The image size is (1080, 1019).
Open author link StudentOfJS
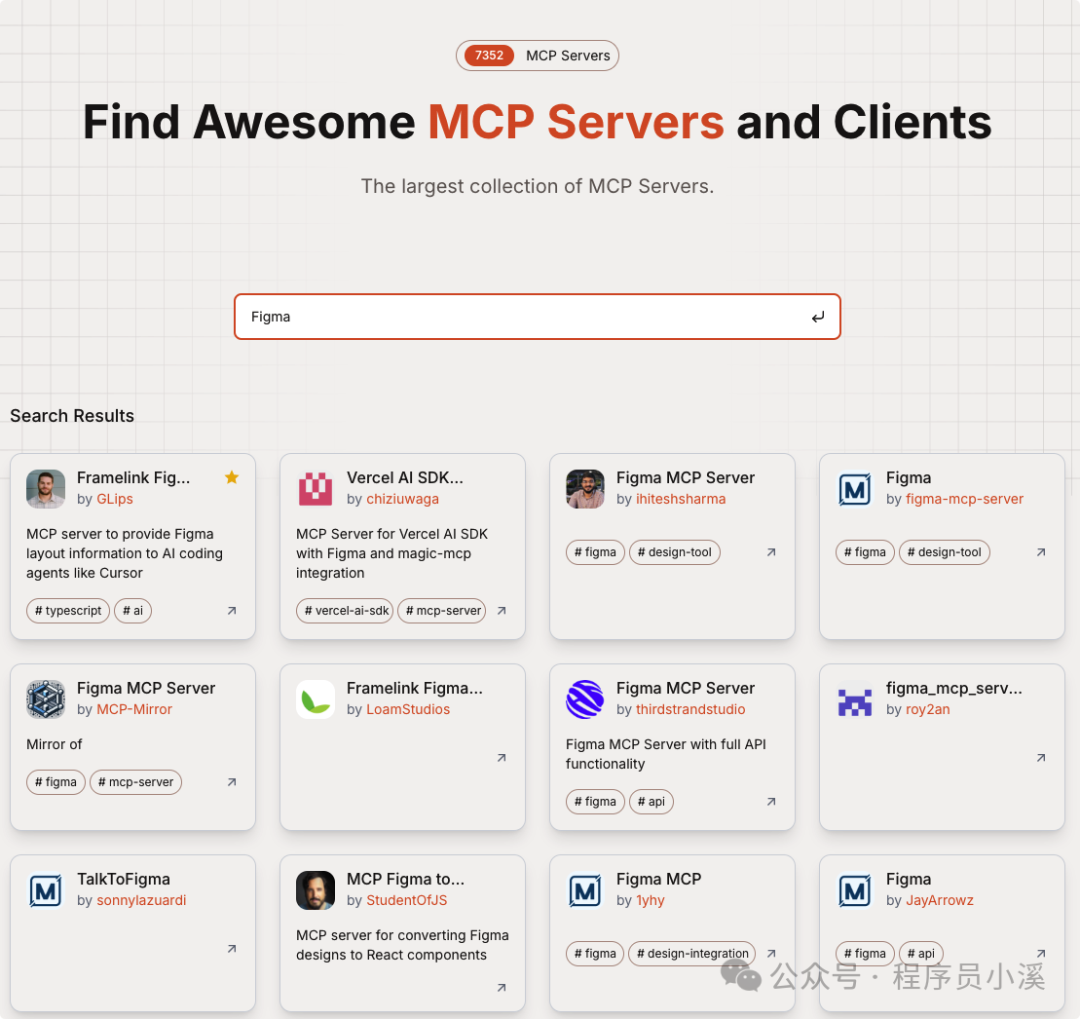click(x=406, y=900)
